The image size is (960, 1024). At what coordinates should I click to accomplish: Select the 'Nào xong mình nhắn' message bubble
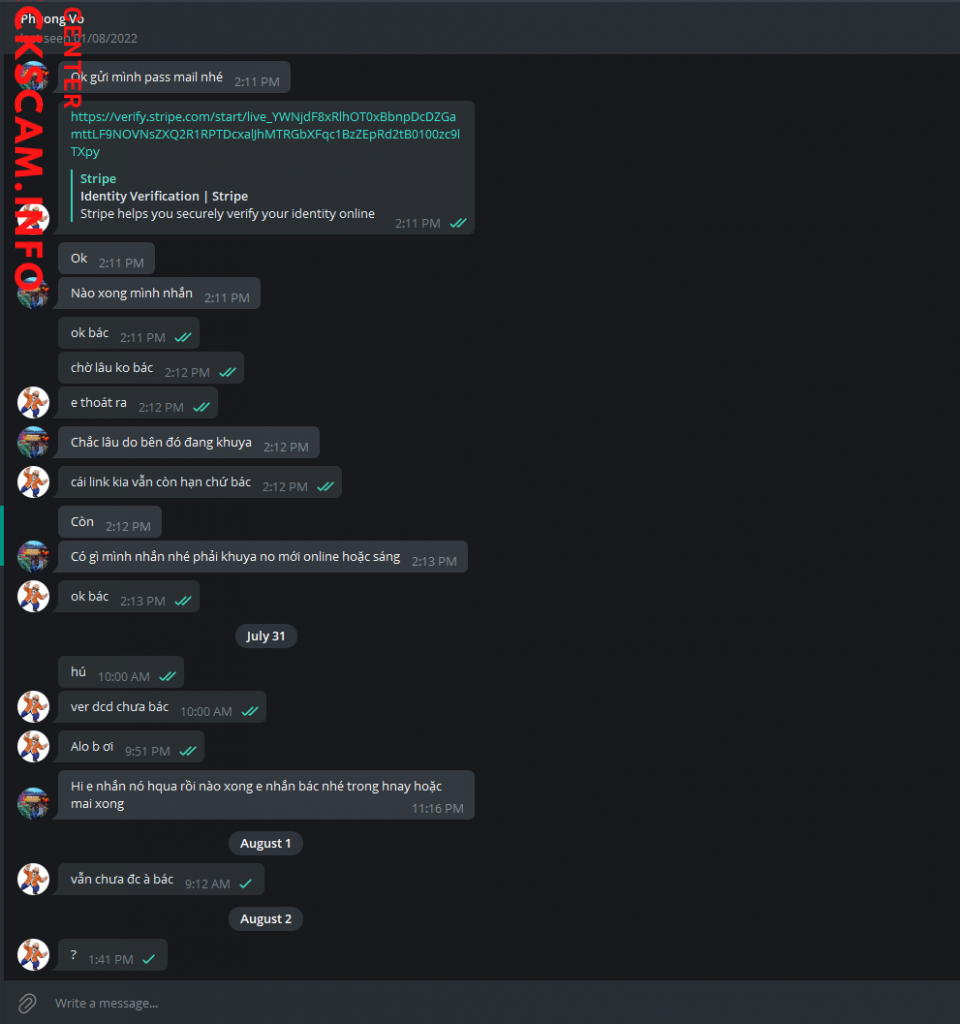point(159,293)
